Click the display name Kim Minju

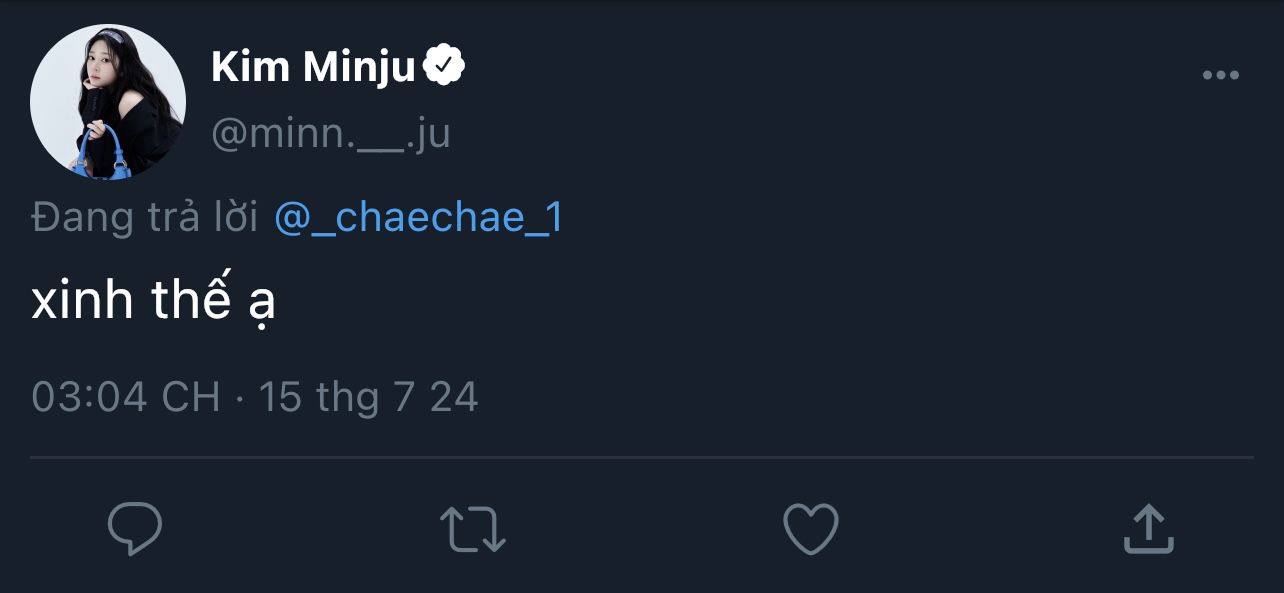pyautogui.click(x=312, y=67)
